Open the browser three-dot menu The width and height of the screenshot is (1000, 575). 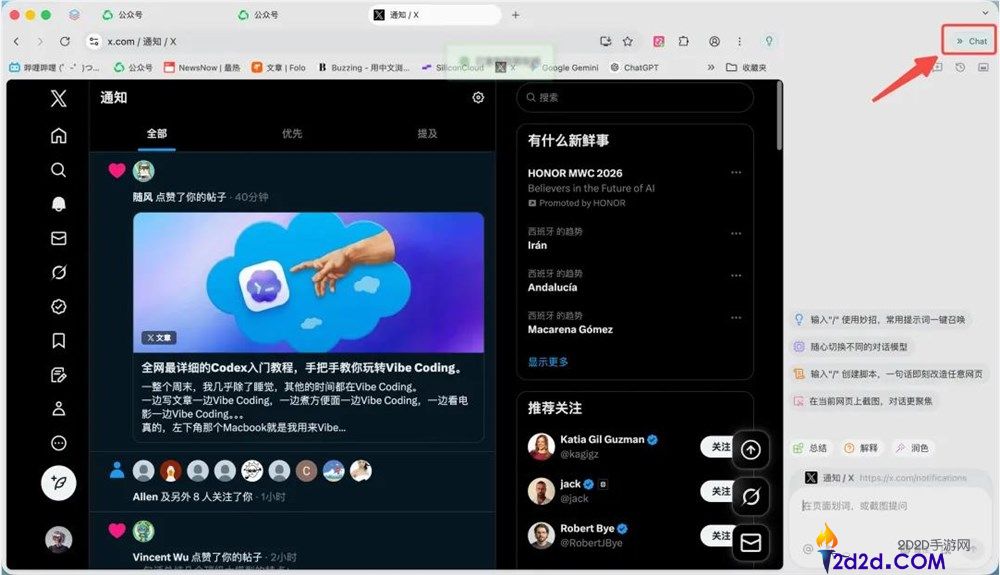(739, 41)
